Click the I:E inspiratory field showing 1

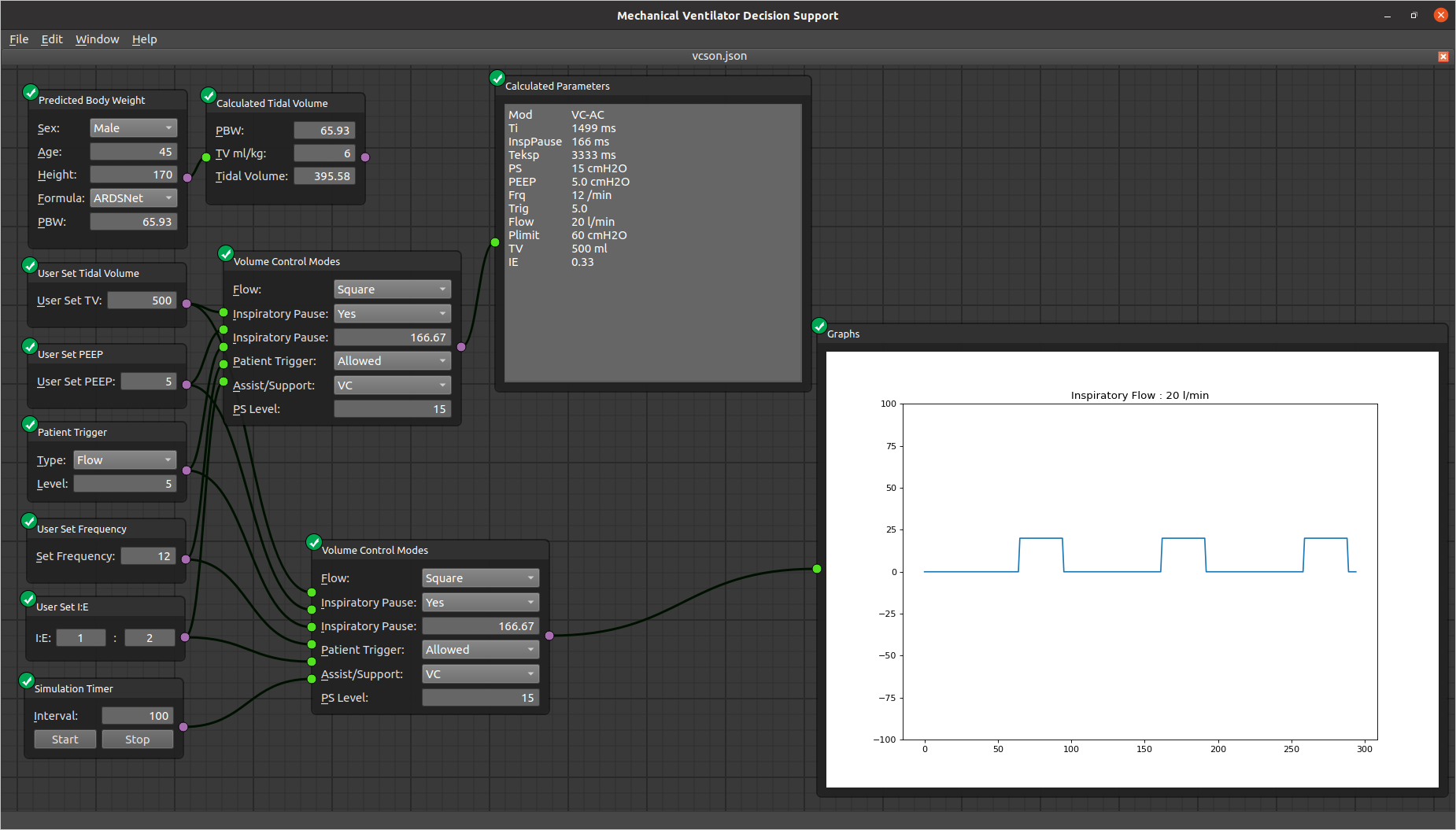pos(80,638)
